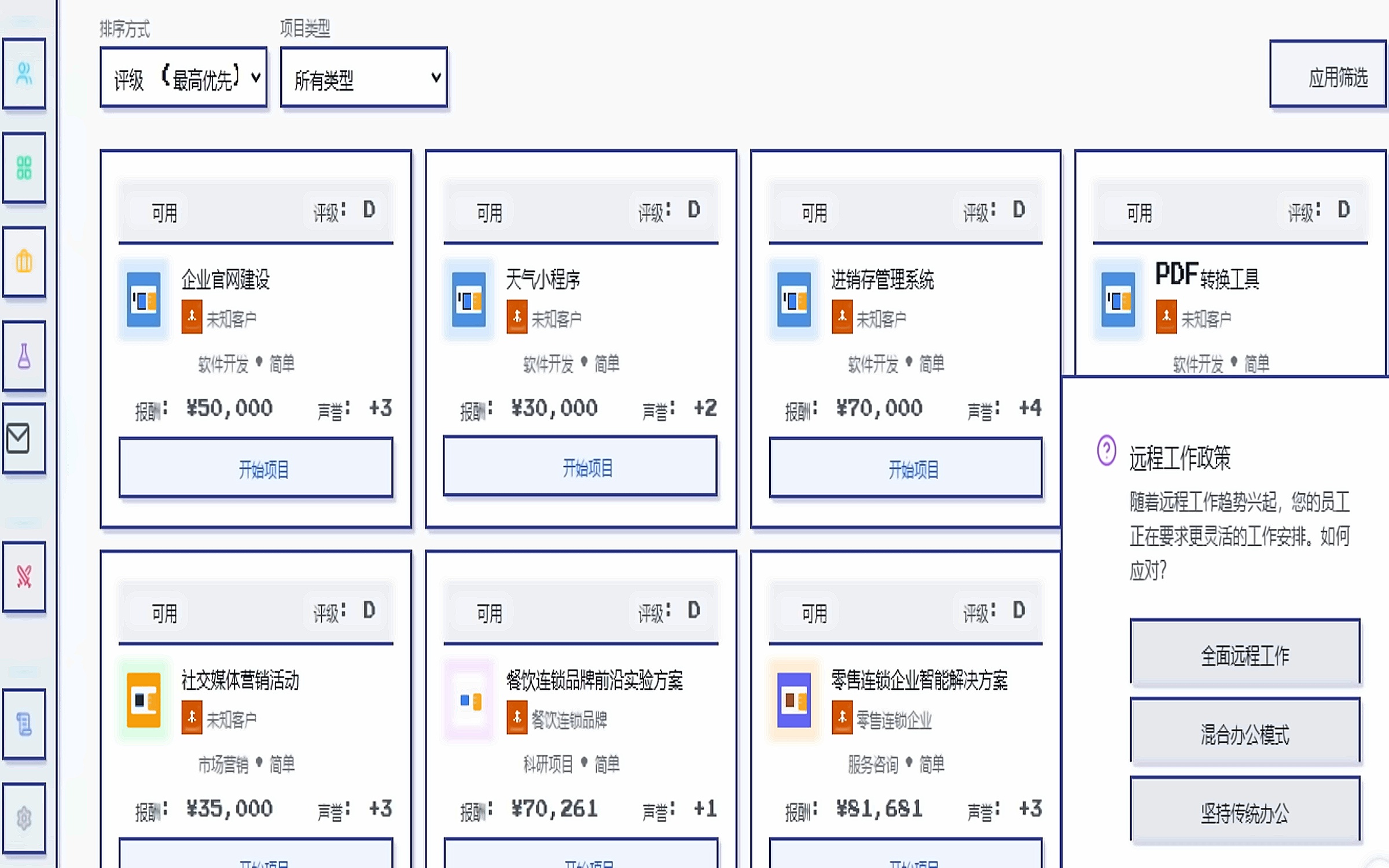Image resolution: width=1389 pixels, height=868 pixels.
Task: Open the mail envelope sidebar icon
Action: (x=24, y=439)
